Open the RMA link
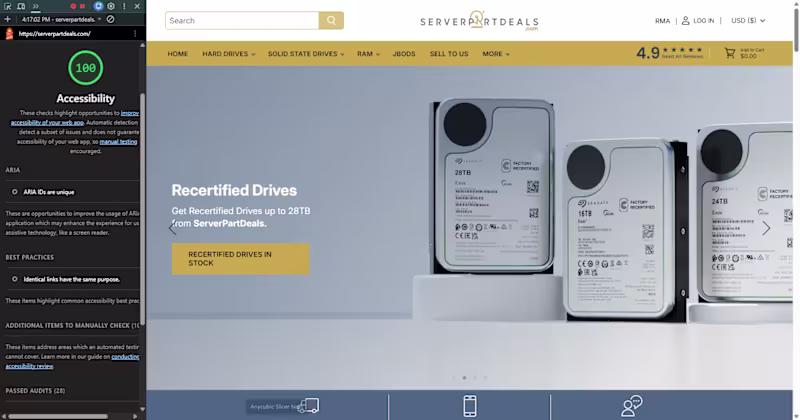The image size is (800, 420). tap(662, 21)
